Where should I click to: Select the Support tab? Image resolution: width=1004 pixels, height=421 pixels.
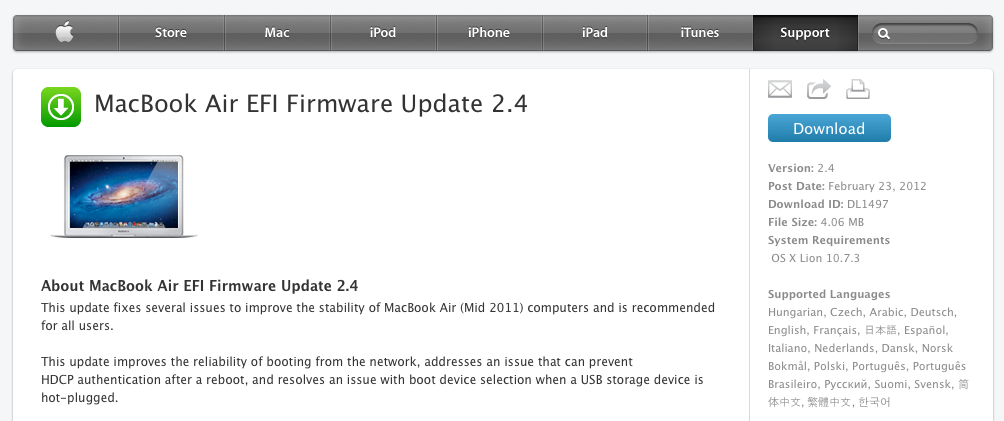click(x=805, y=33)
